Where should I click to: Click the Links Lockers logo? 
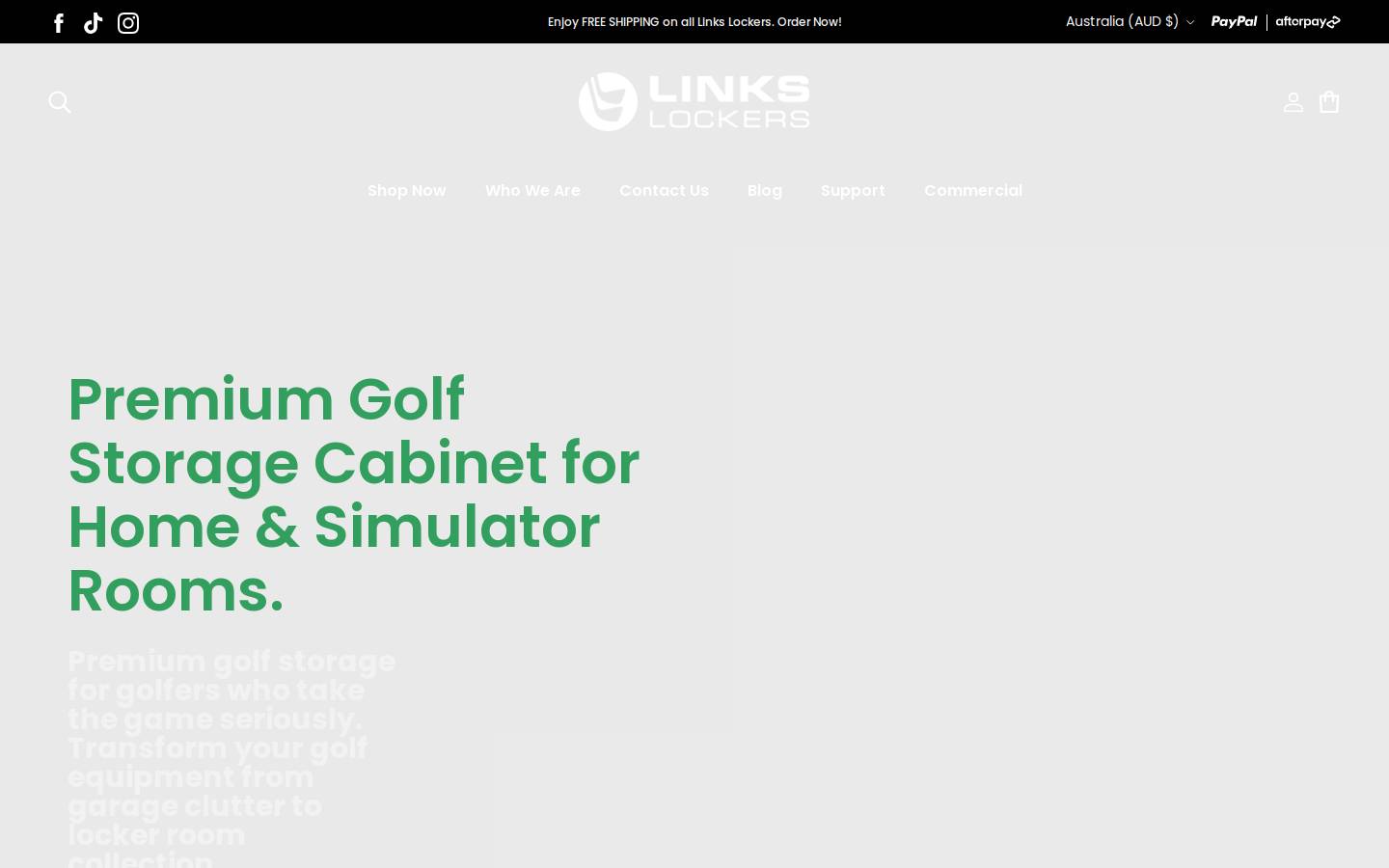pos(694,101)
